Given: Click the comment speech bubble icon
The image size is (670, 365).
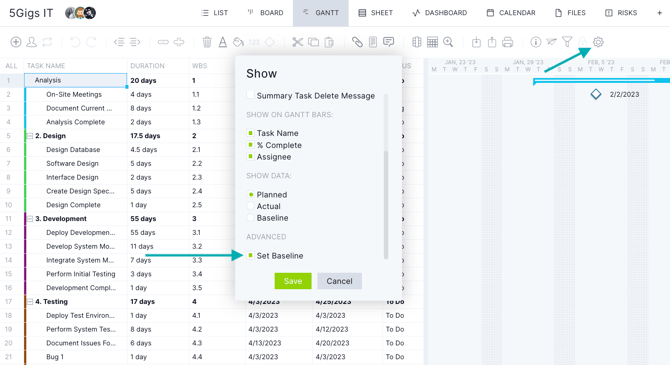Looking at the screenshot, I should click(388, 42).
